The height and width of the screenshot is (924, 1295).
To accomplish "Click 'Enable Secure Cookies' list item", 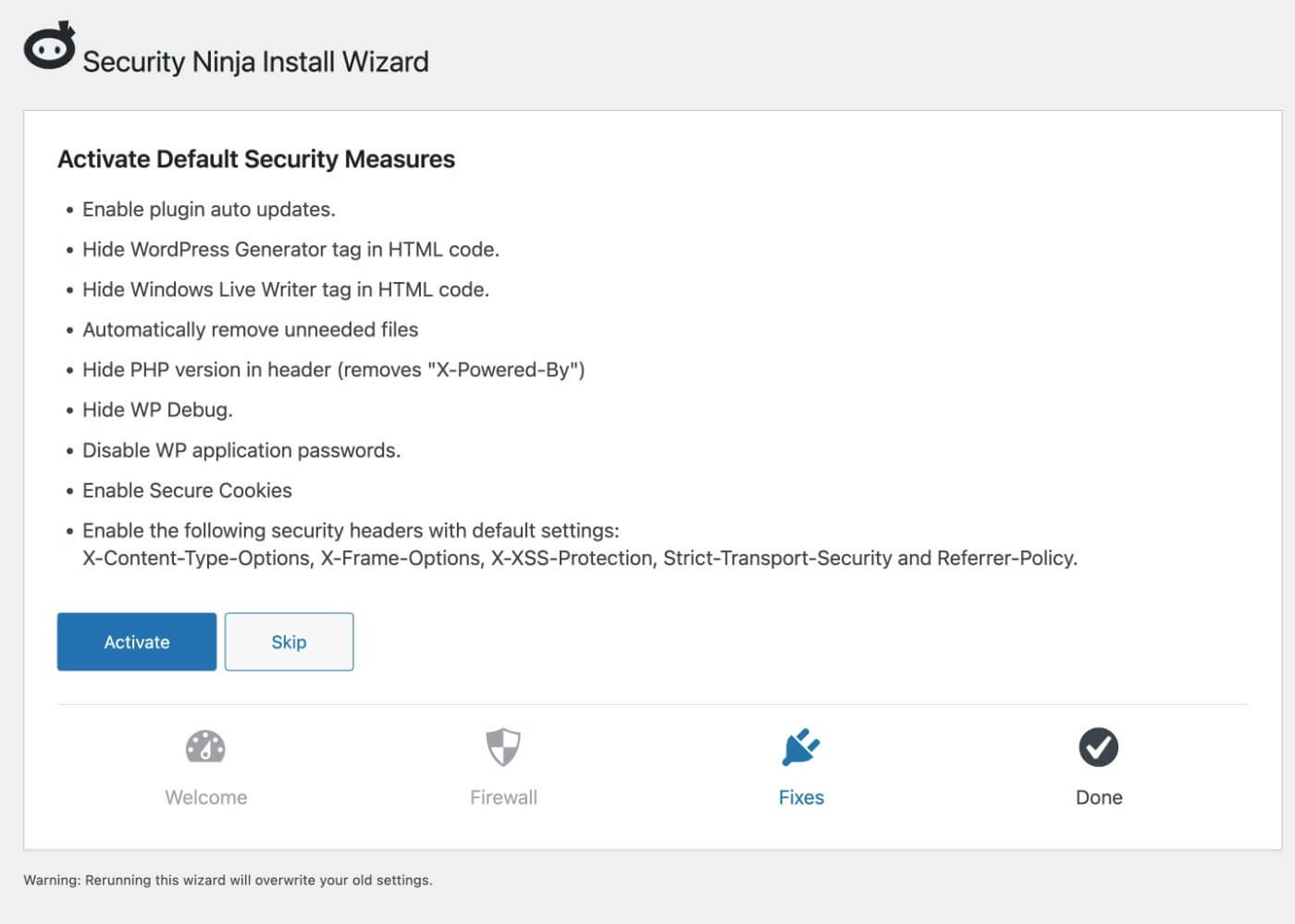I will tap(187, 490).
